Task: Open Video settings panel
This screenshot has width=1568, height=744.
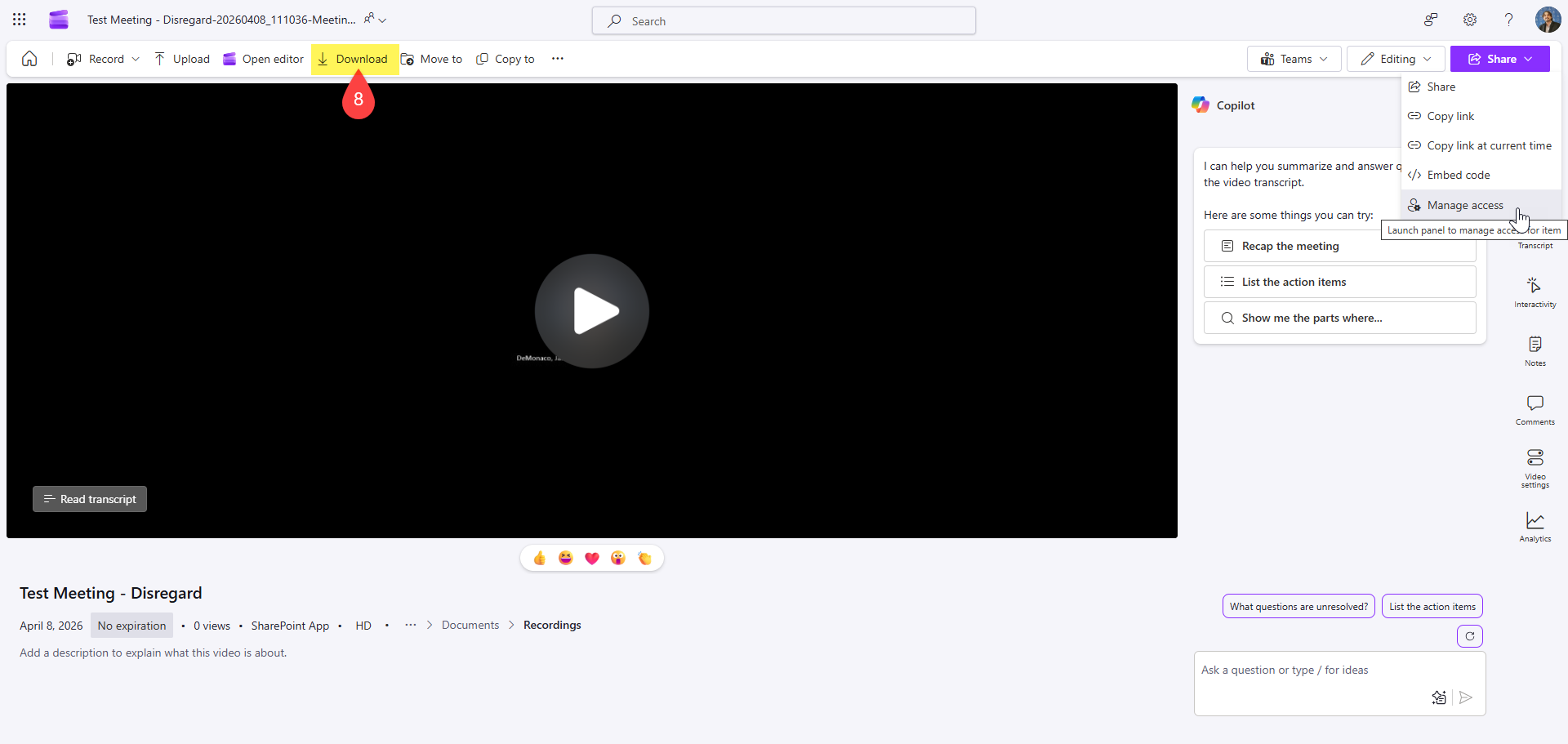Action: pos(1535,467)
